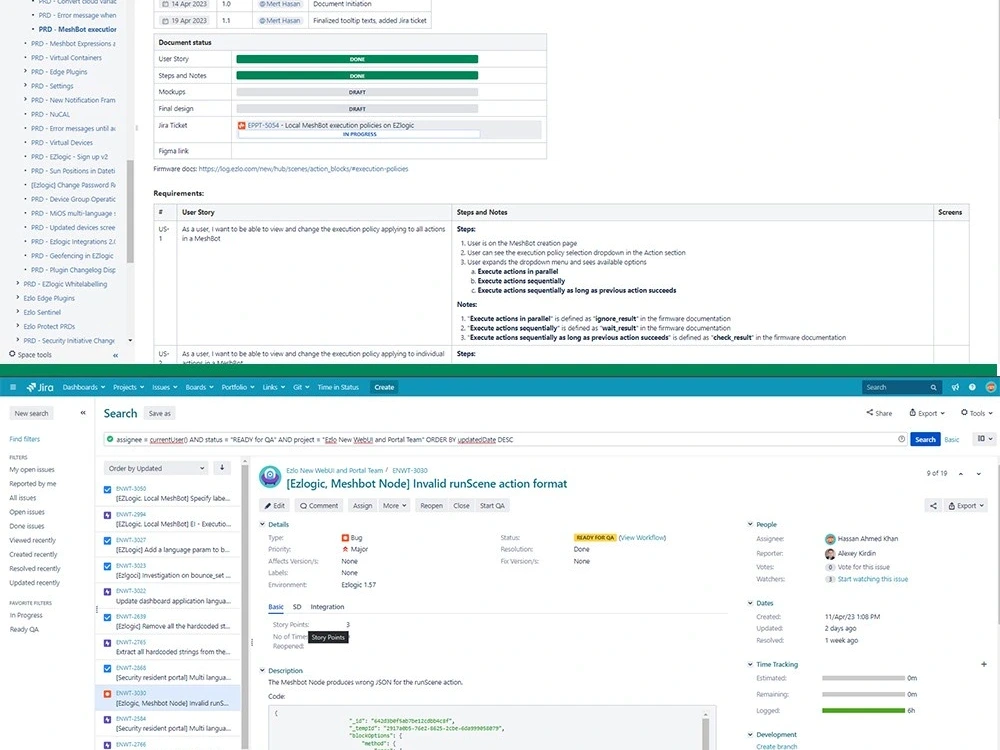The image size is (1000, 750).
Task: Click the Assign button
Action: pyautogui.click(x=362, y=506)
